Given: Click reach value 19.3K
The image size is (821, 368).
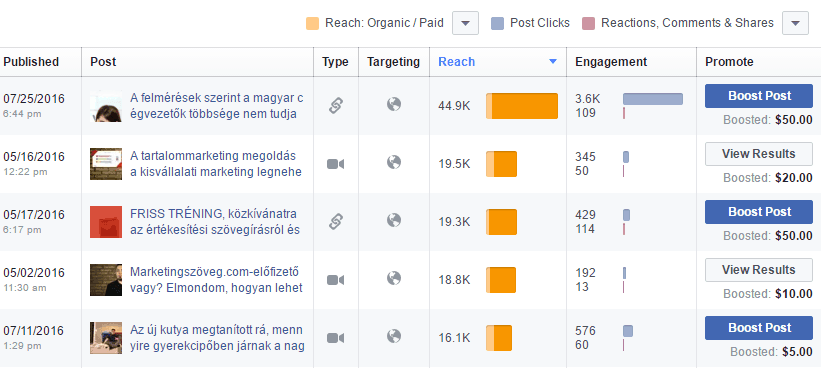Looking at the screenshot, I should pyautogui.click(x=454, y=222).
